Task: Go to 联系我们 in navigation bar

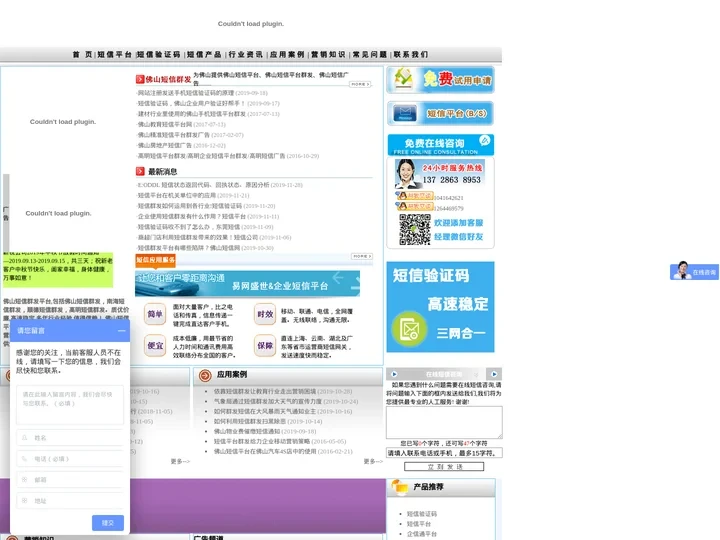Action: click(411, 54)
